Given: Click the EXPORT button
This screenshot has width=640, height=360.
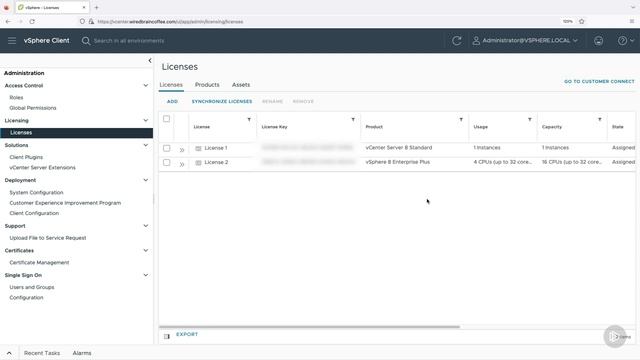Looking at the screenshot, I should pyautogui.click(x=187, y=334).
